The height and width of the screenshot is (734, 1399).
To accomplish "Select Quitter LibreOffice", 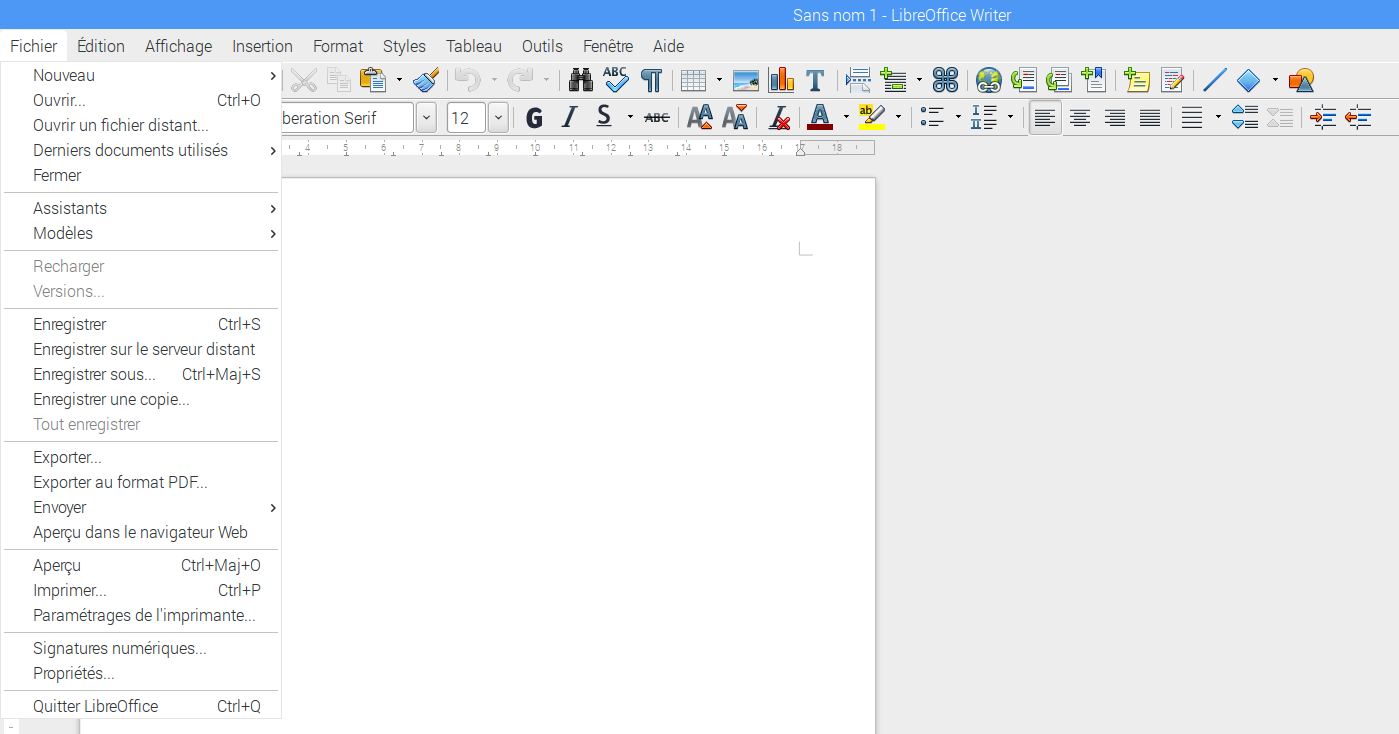I will click(141, 706).
